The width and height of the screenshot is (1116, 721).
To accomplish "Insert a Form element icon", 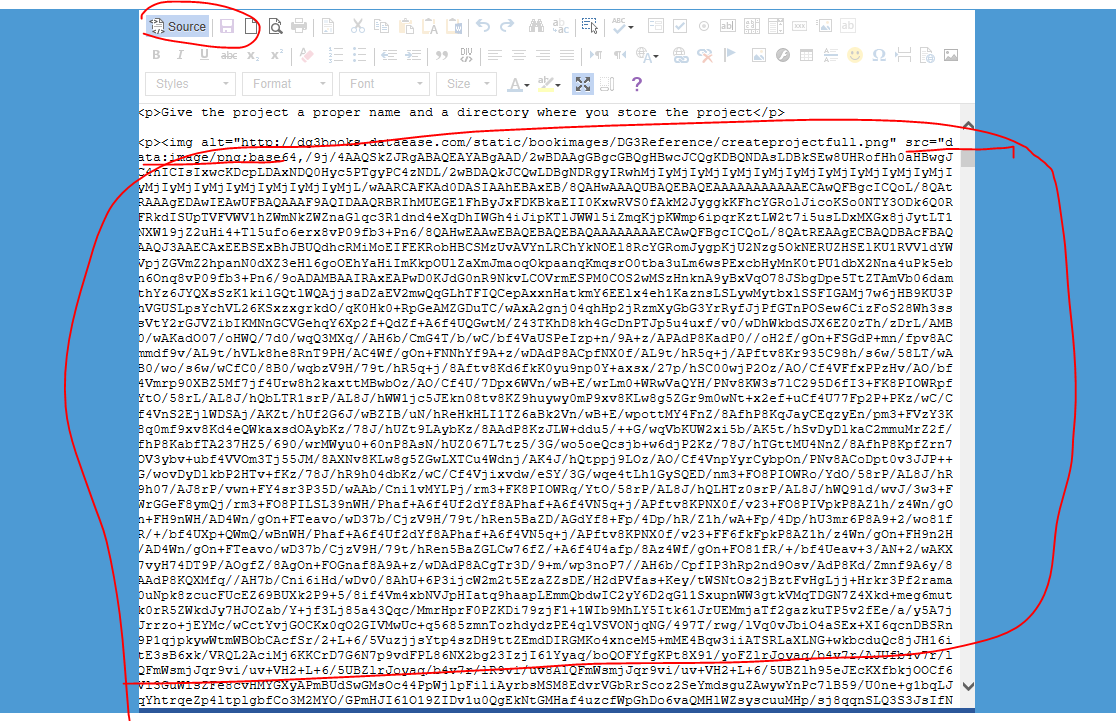I will click(656, 26).
